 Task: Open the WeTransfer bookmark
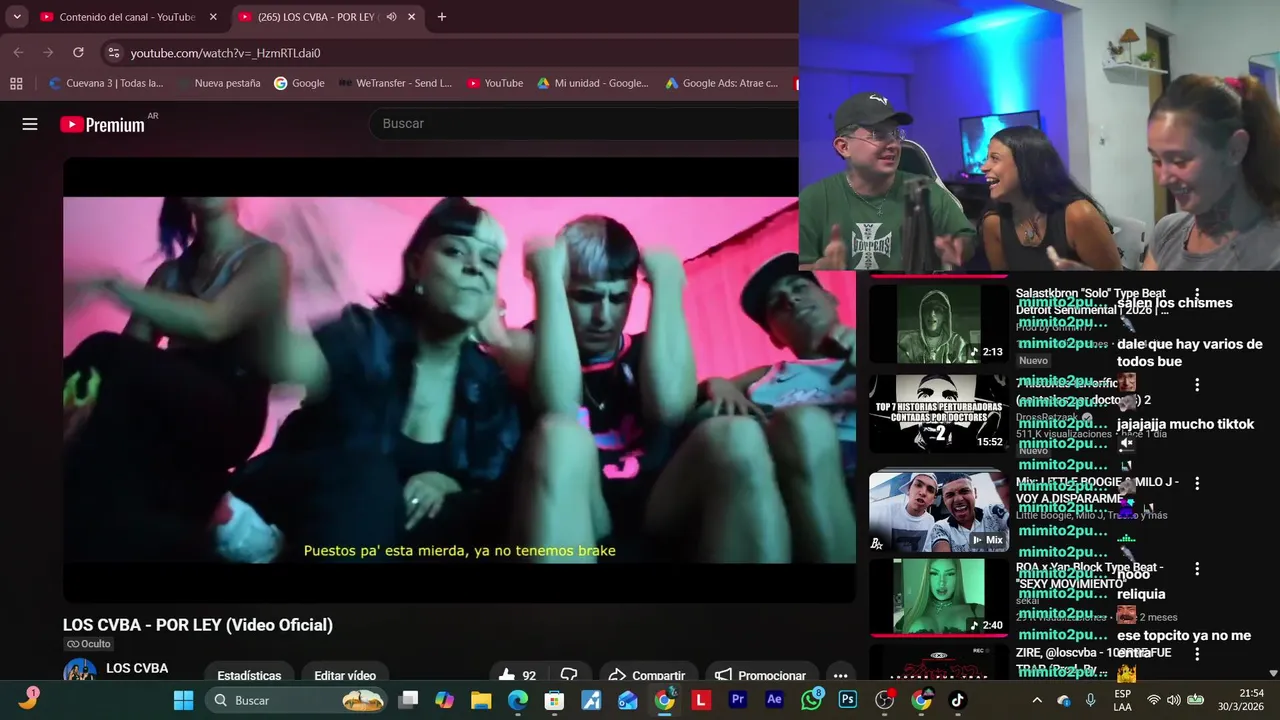click(x=396, y=83)
